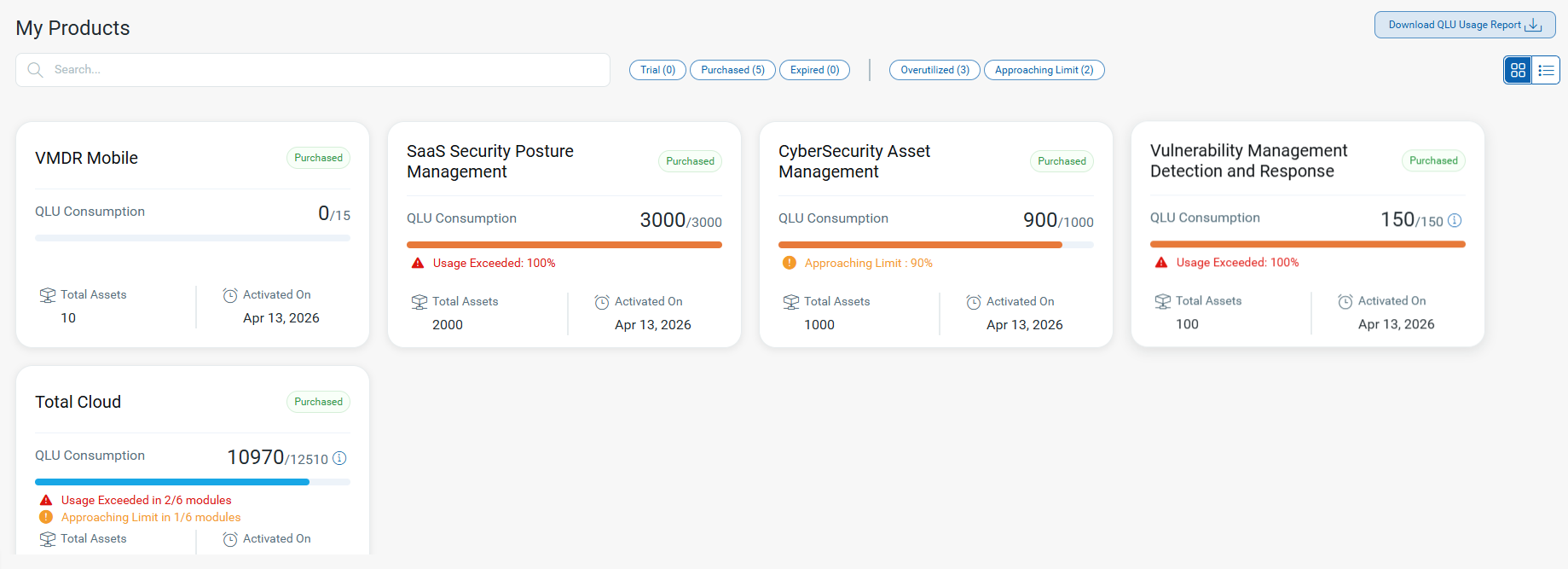Click the search magnifier icon
Screen dimensions: 1568x569
pos(35,70)
